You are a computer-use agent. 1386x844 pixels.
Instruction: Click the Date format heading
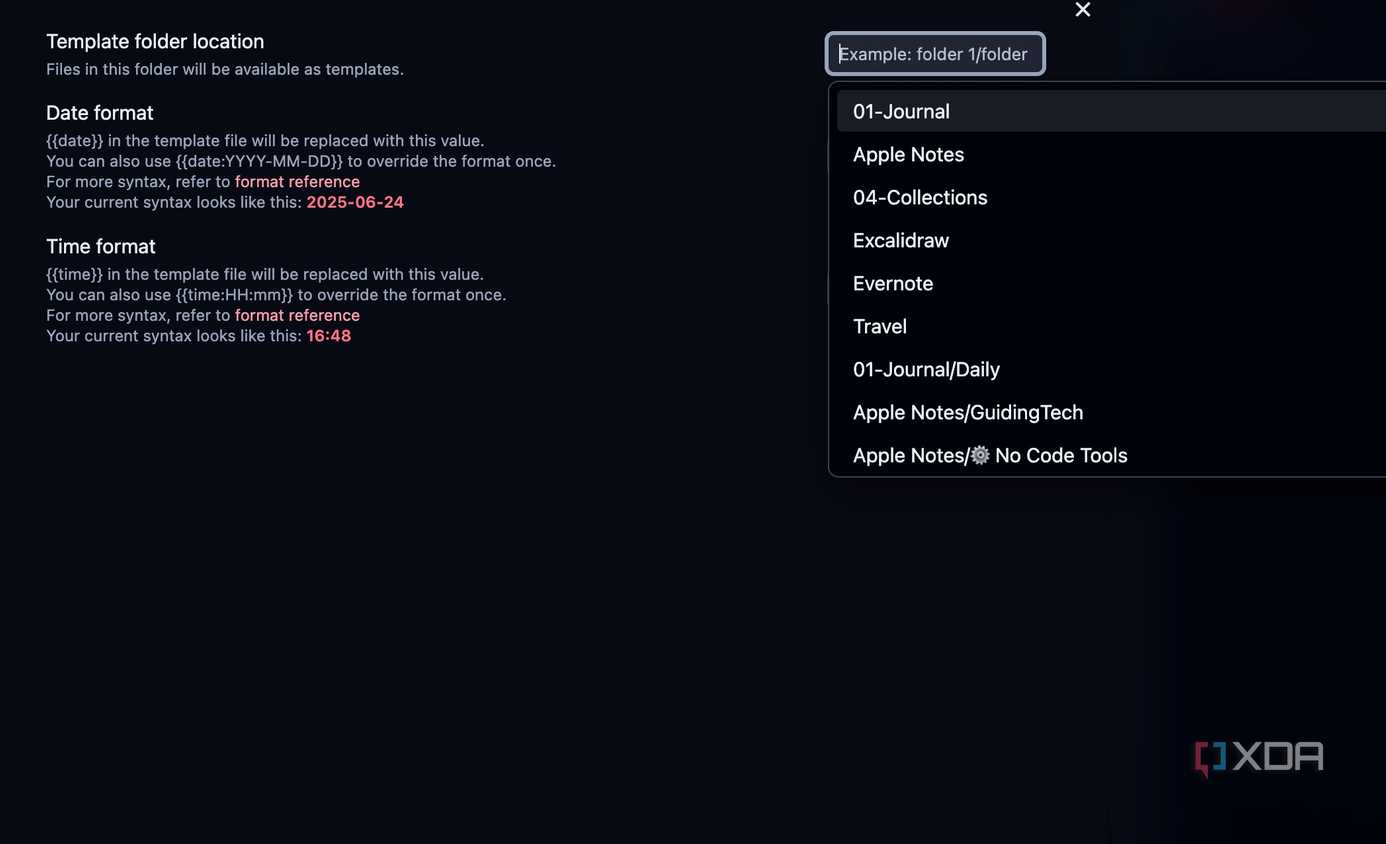(x=100, y=113)
